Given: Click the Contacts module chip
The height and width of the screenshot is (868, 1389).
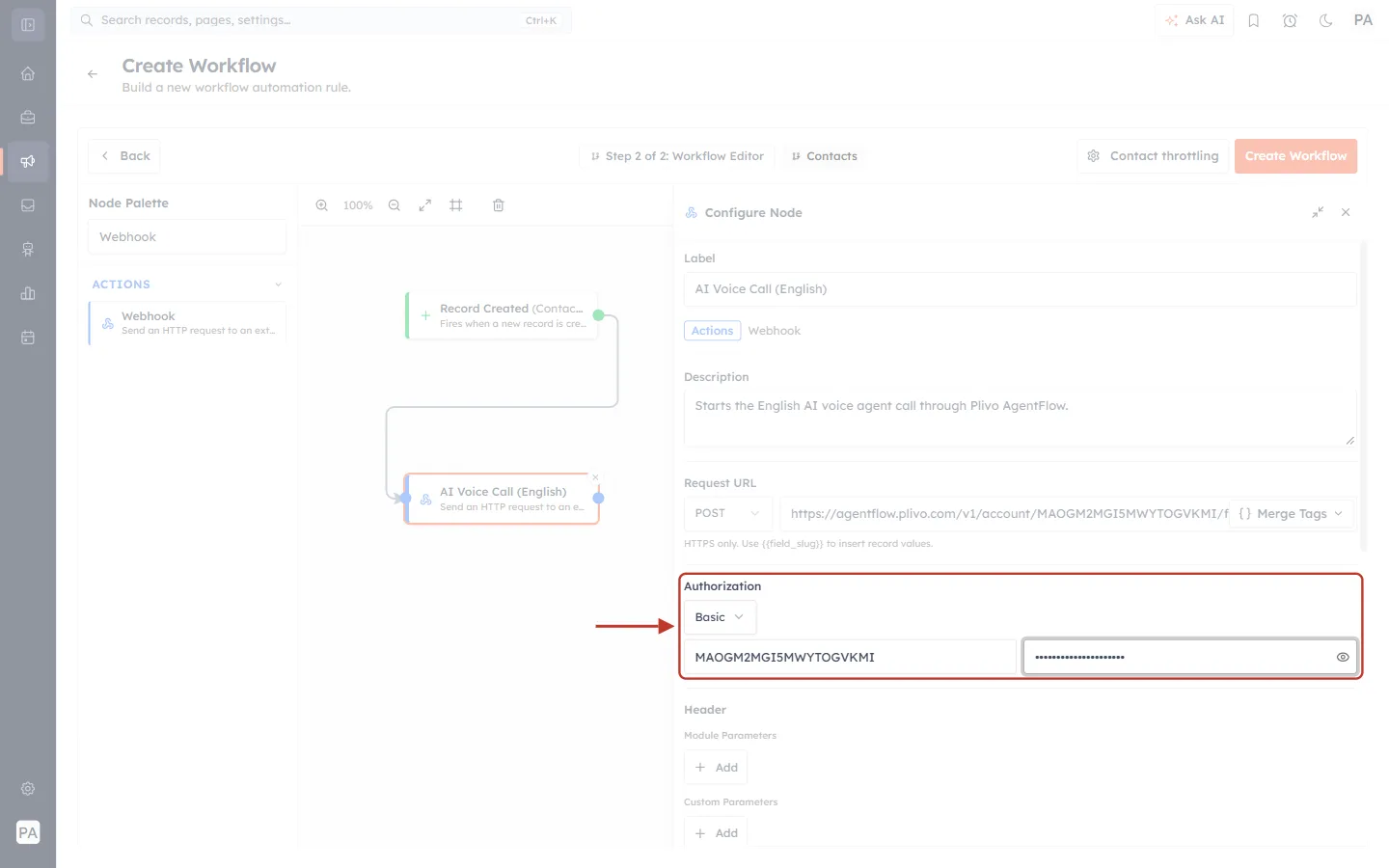Looking at the screenshot, I should [825, 156].
